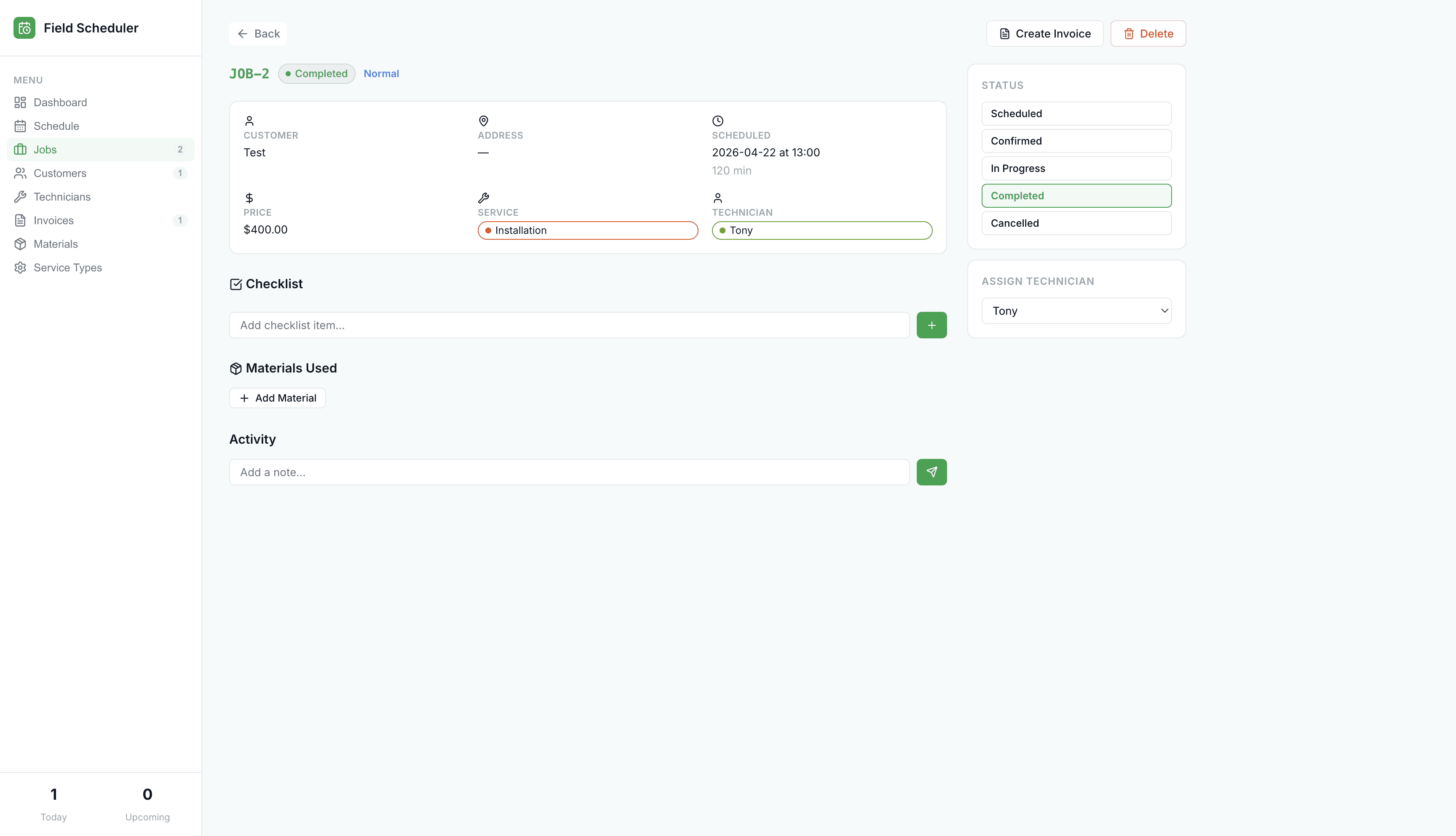Open Technicians from the sidebar

pos(62,197)
